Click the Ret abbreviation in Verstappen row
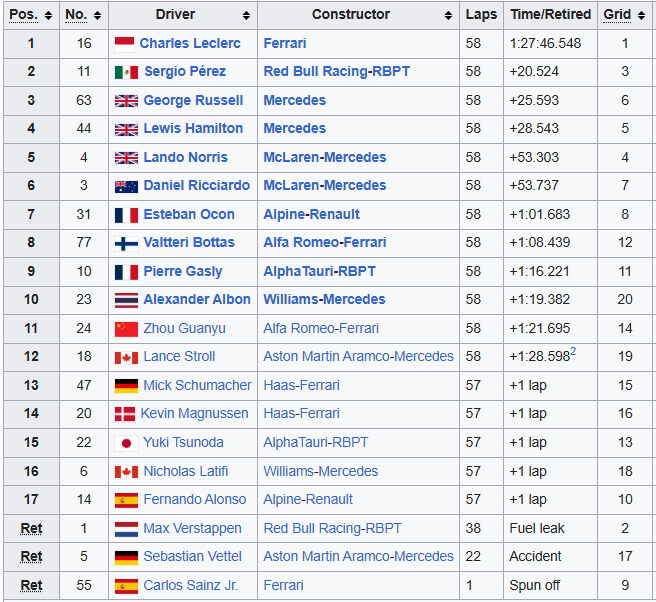 coord(31,528)
